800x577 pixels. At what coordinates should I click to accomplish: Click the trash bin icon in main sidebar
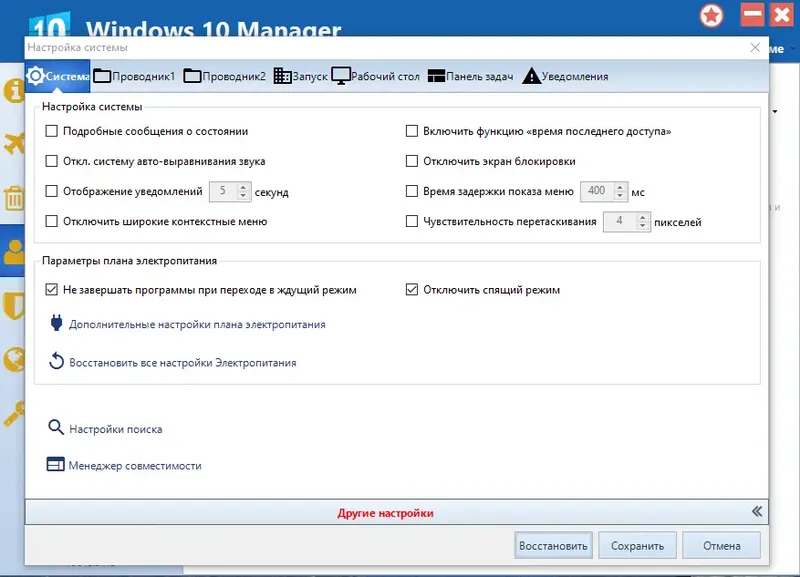14,198
